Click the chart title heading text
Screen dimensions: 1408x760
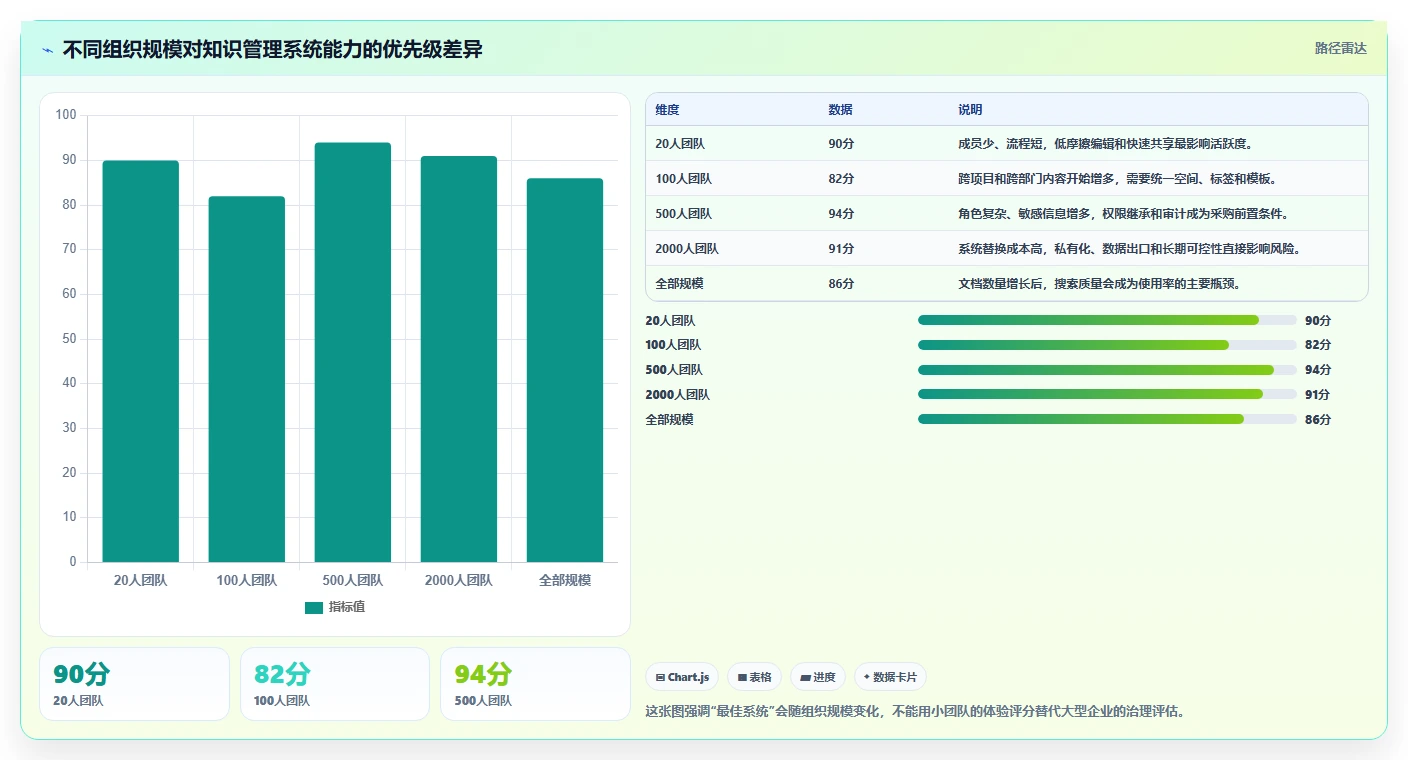point(272,50)
